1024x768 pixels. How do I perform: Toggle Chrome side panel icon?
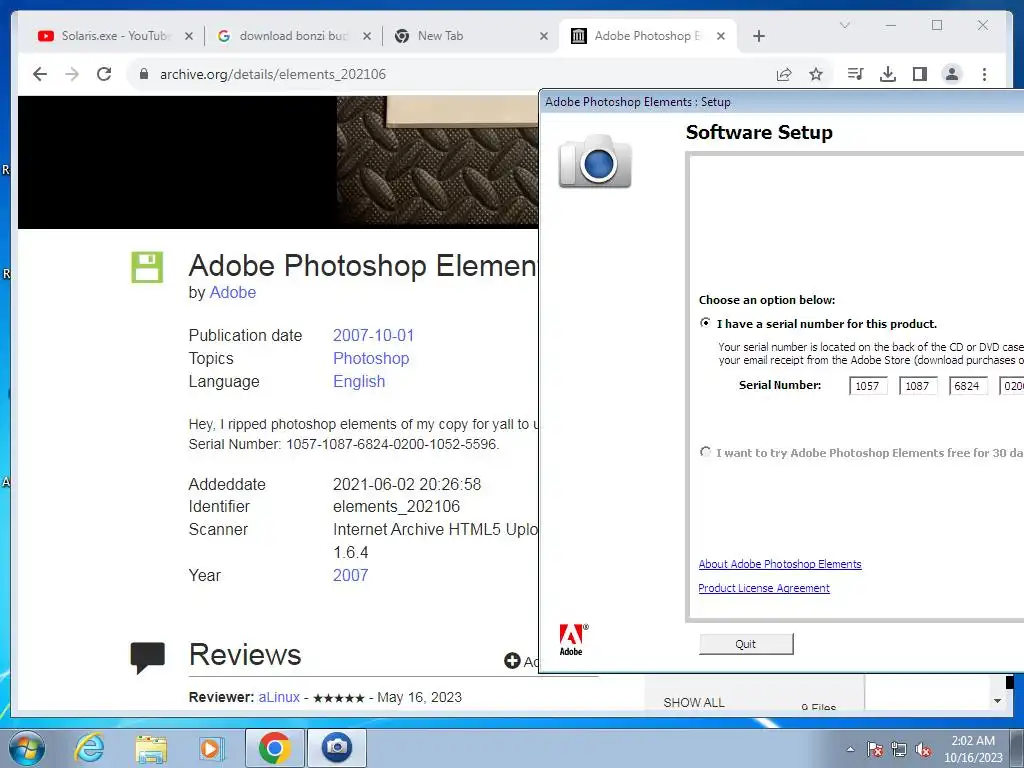920,74
